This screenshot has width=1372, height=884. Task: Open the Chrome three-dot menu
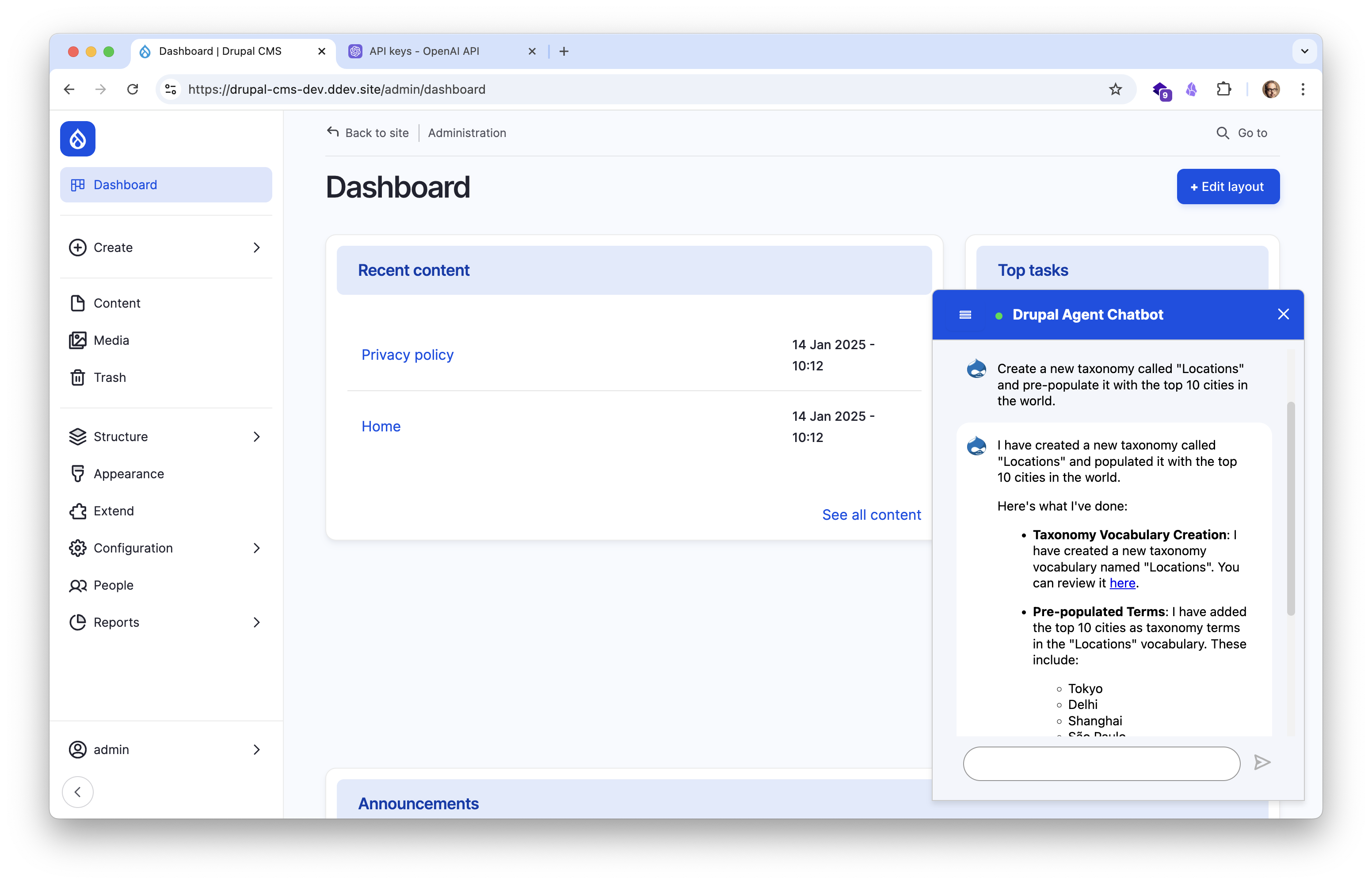[1303, 89]
